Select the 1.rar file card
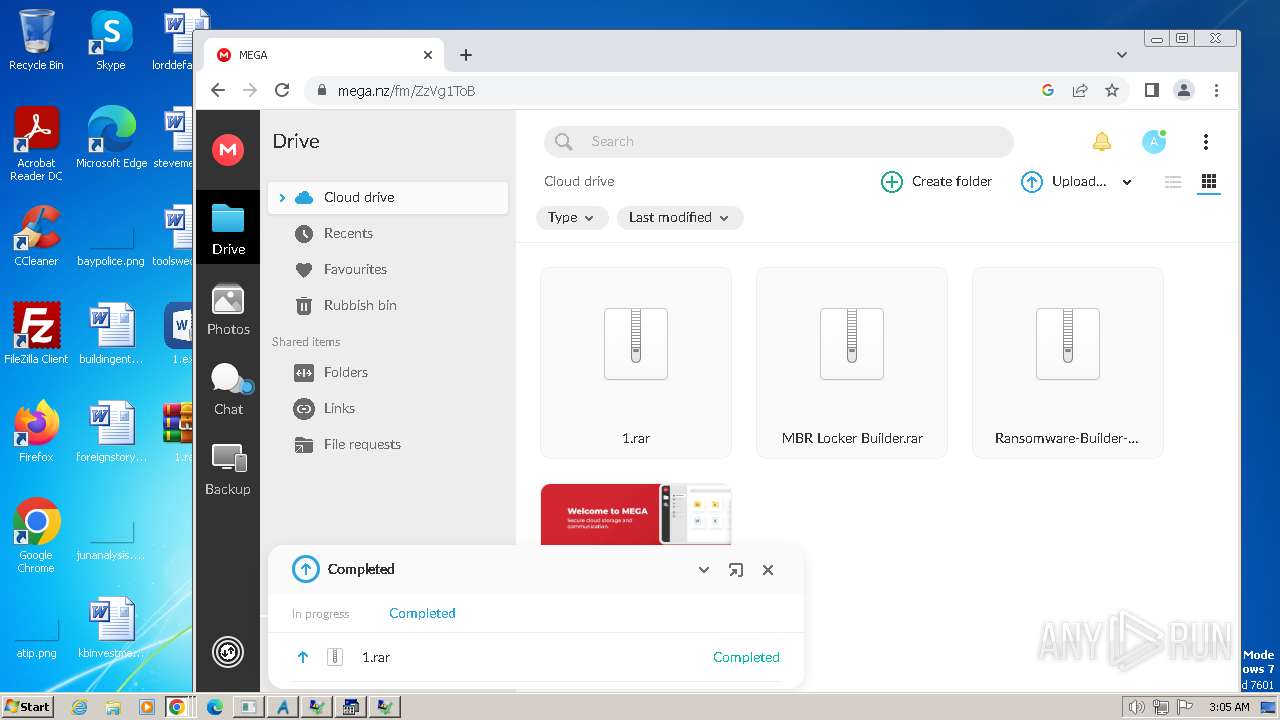The width and height of the screenshot is (1280, 720). tap(636, 363)
